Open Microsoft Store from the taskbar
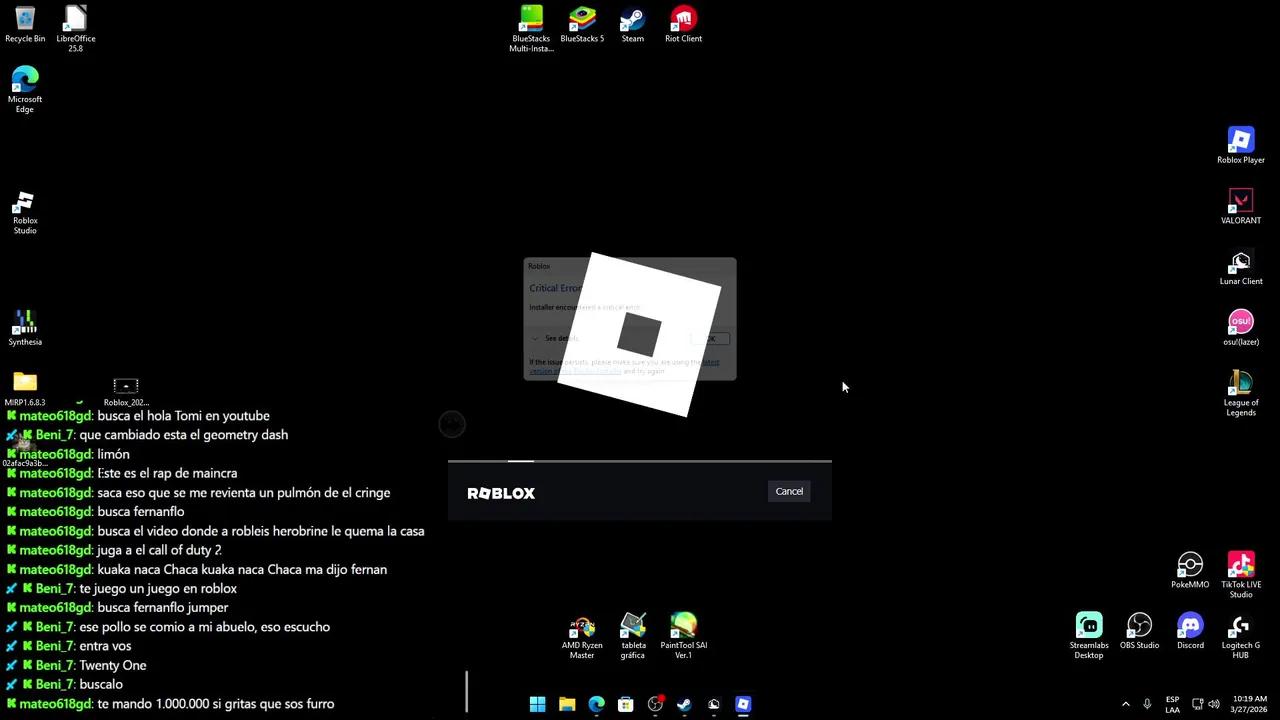Screen dimensions: 1280x720 625,704
